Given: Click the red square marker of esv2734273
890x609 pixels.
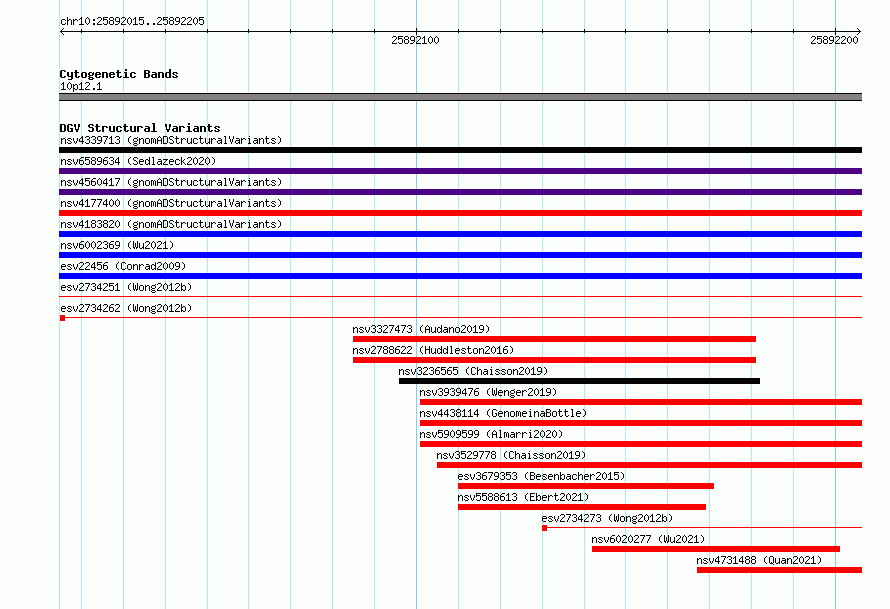Looking at the screenshot, I should (544, 528).
